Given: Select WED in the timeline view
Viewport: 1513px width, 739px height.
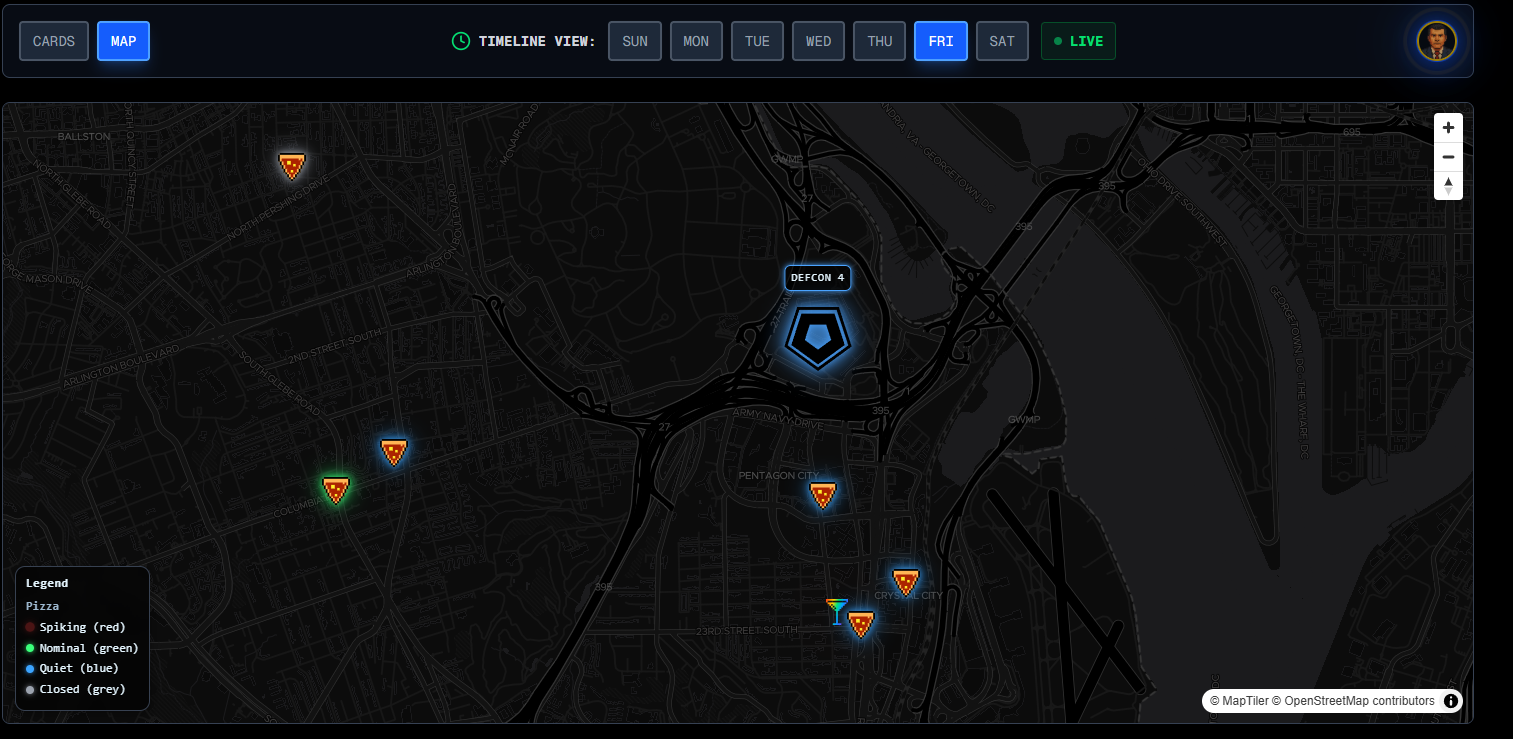Looking at the screenshot, I should [x=818, y=41].
